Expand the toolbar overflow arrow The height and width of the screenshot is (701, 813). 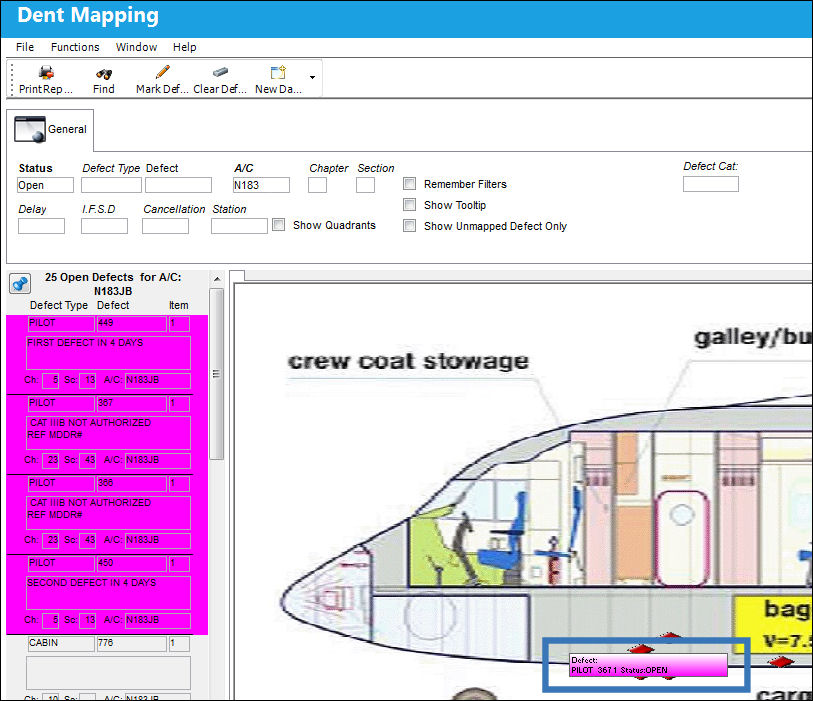pos(312,77)
